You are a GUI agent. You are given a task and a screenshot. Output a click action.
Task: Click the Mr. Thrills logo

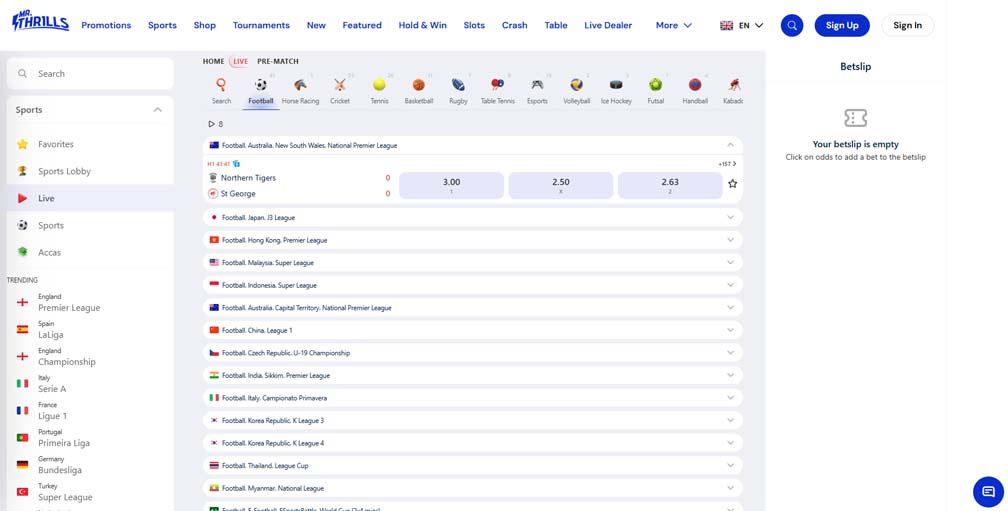[x=40, y=21]
